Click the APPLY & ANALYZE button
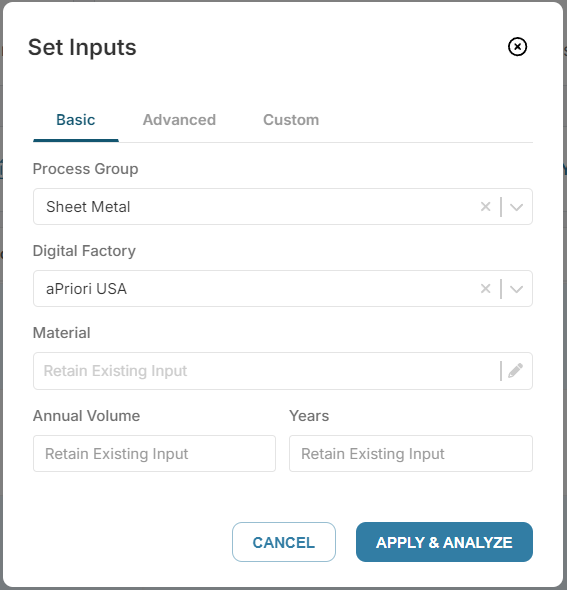567x590 pixels. [x=444, y=542]
